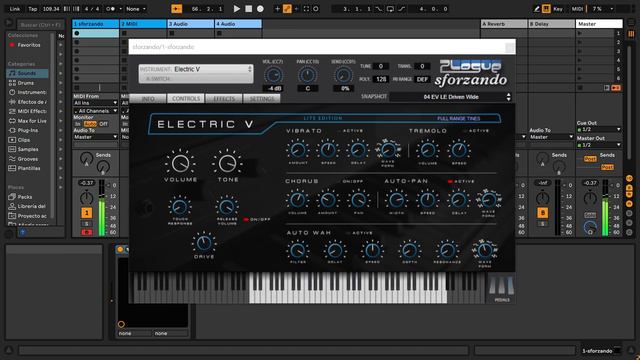The image size is (640, 360).
Task: Open the sforzando SETTINGS tab
Action: 262,99
